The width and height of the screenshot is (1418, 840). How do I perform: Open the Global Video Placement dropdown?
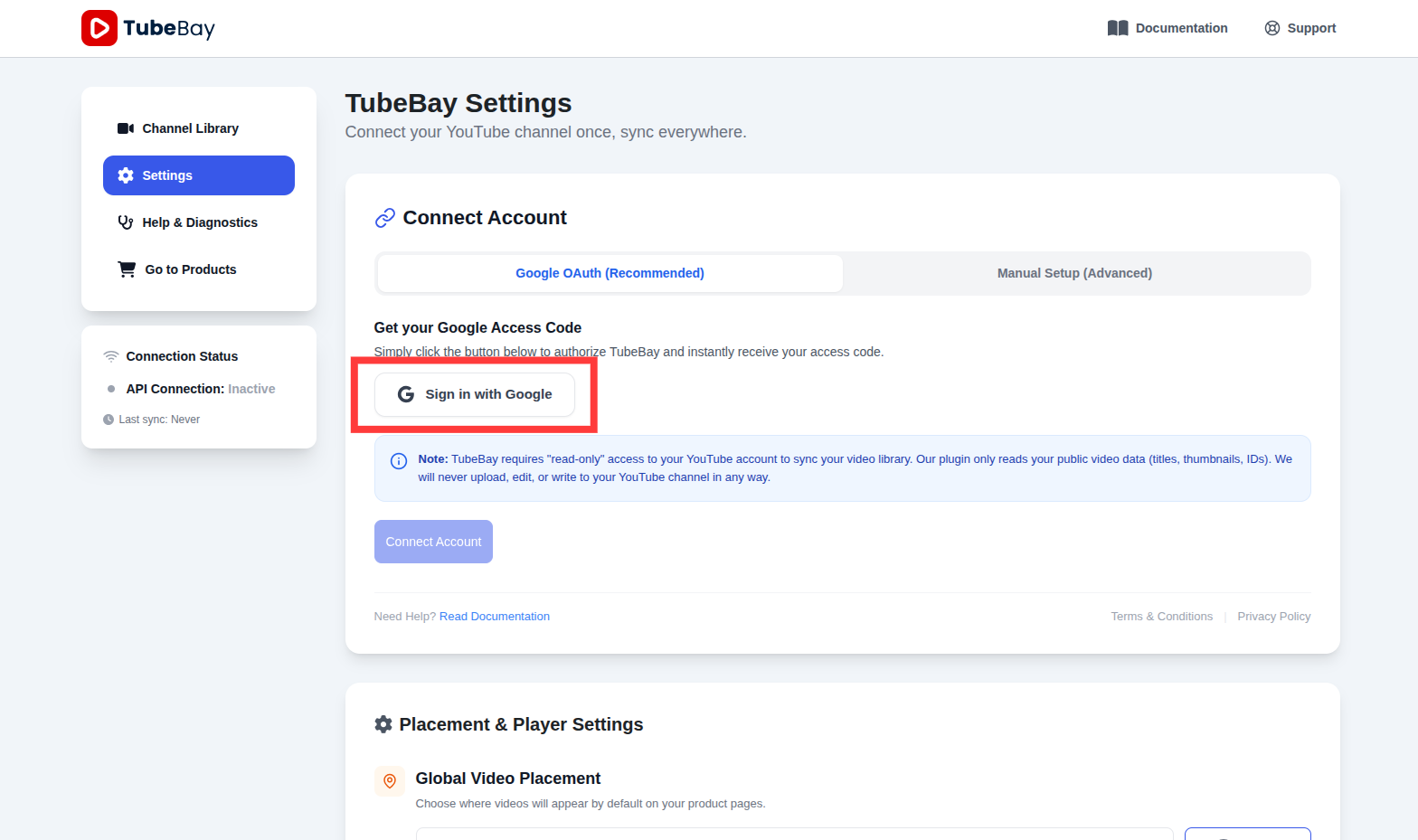click(794, 834)
